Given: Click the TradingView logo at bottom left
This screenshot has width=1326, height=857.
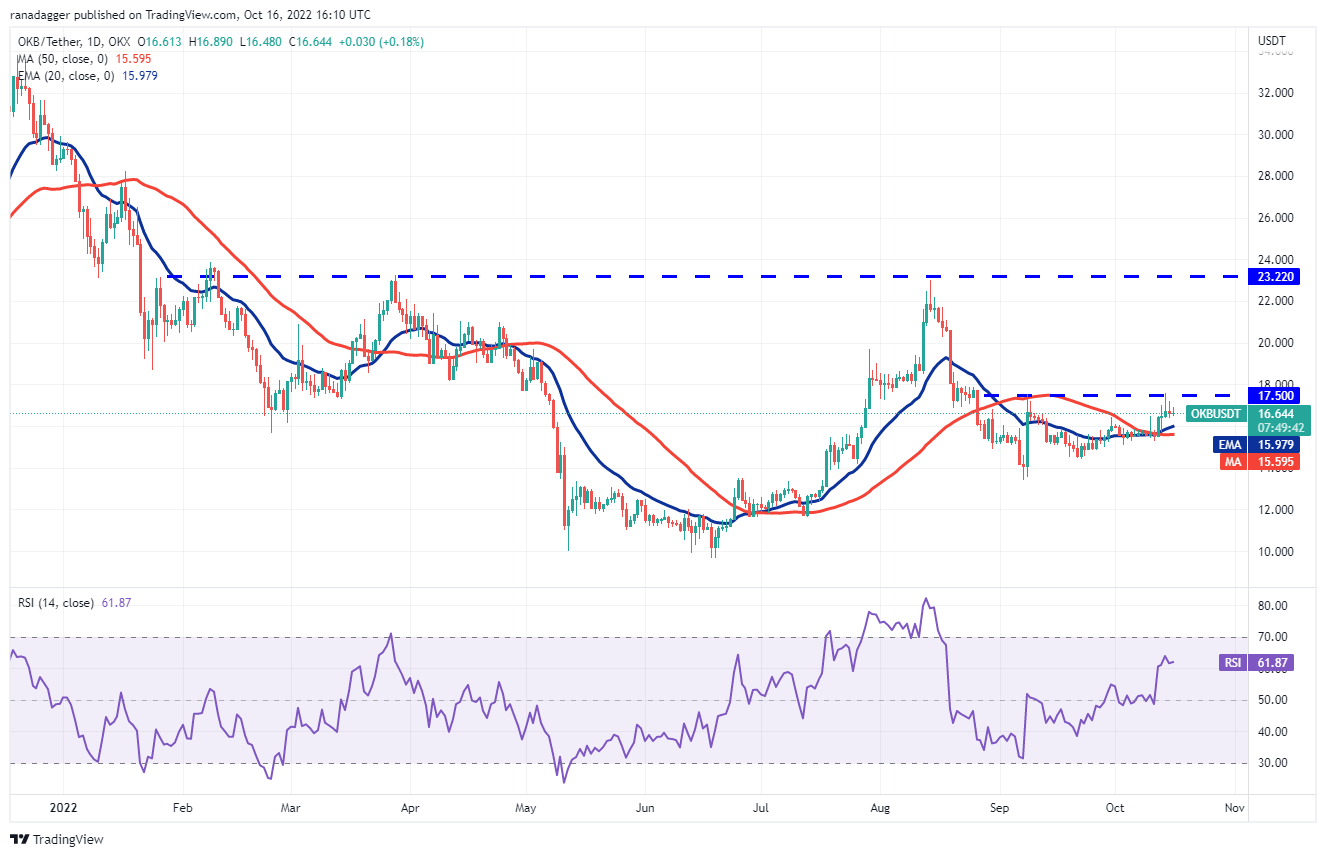Looking at the screenshot, I should click(x=56, y=839).
